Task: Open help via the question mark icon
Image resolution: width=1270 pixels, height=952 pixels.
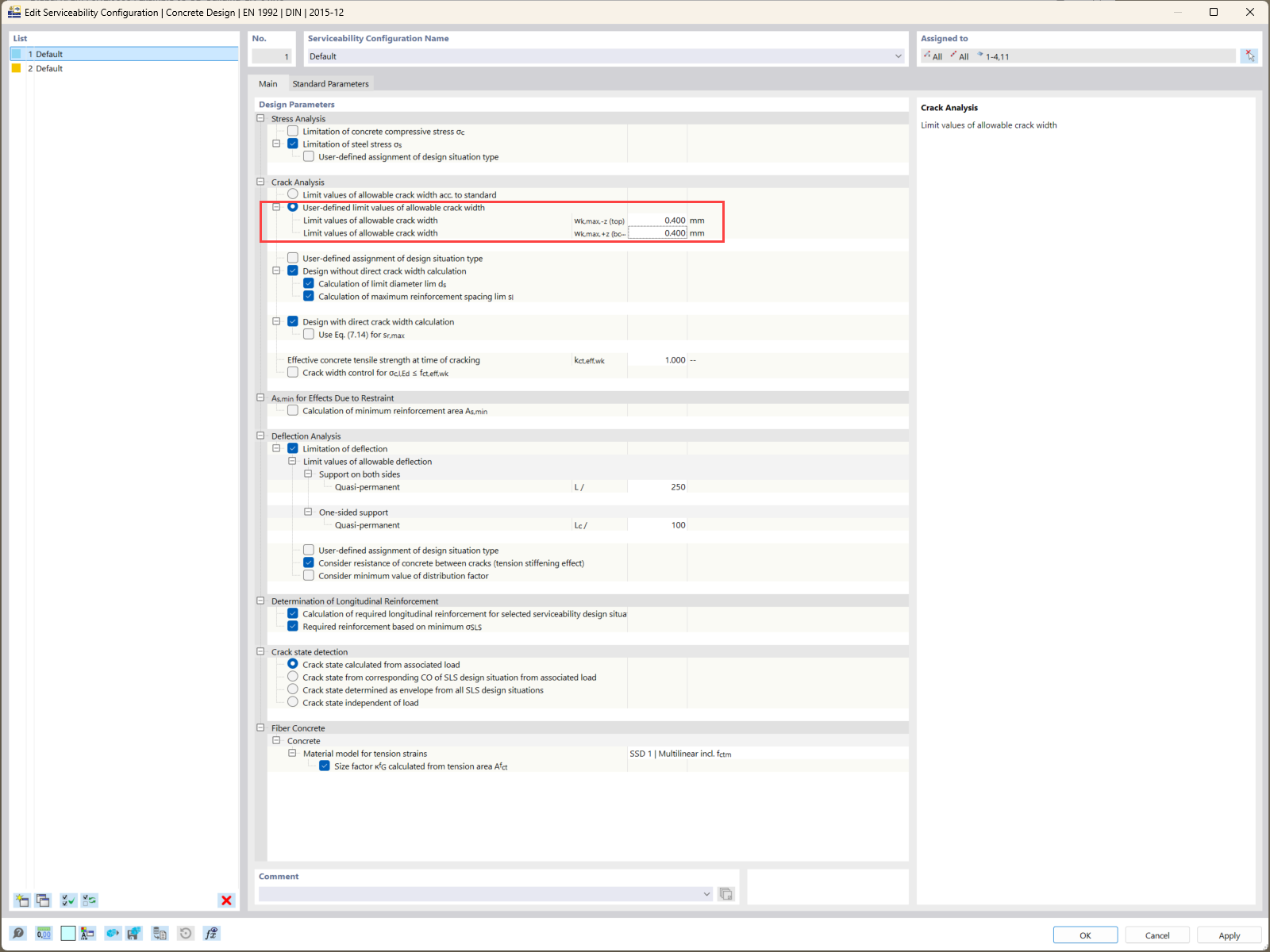Action: click(x=17, y=933)
